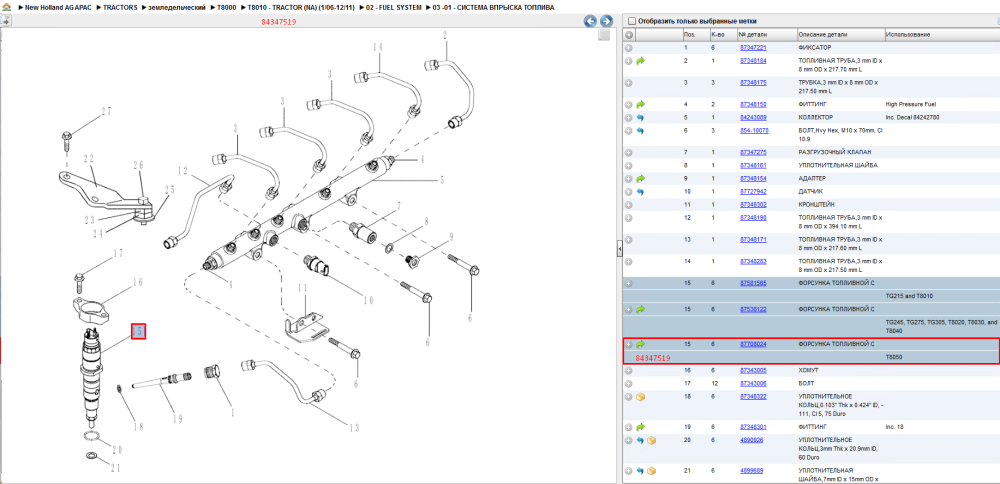1000x484 pixels.
Task: Open T8010 - TRACTOR (NA) breadcrumb
Action: (x=300, y=7)
